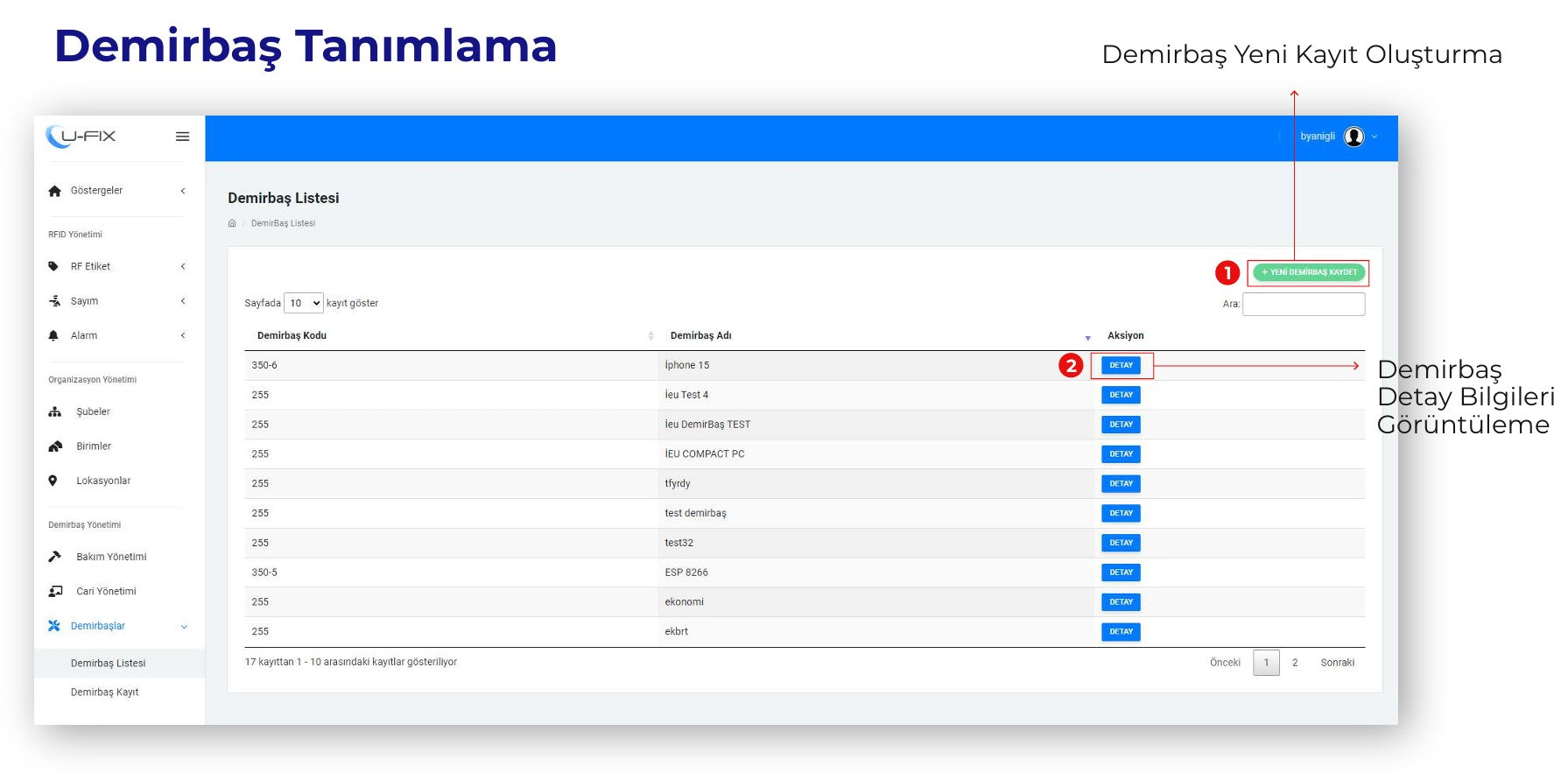
Task: Toggle the hamburger menu icon
Action: tap(182, 137)
